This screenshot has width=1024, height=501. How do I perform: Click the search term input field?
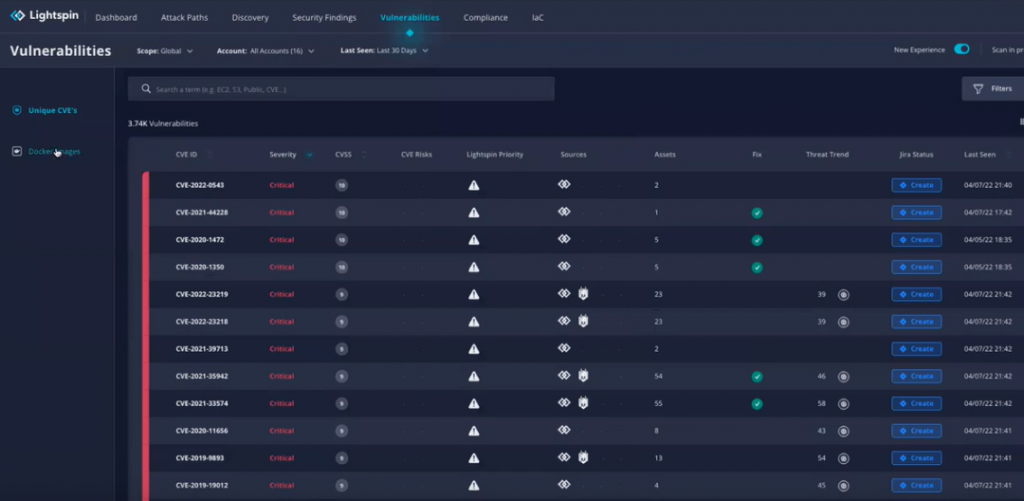(x=341, y=89)
